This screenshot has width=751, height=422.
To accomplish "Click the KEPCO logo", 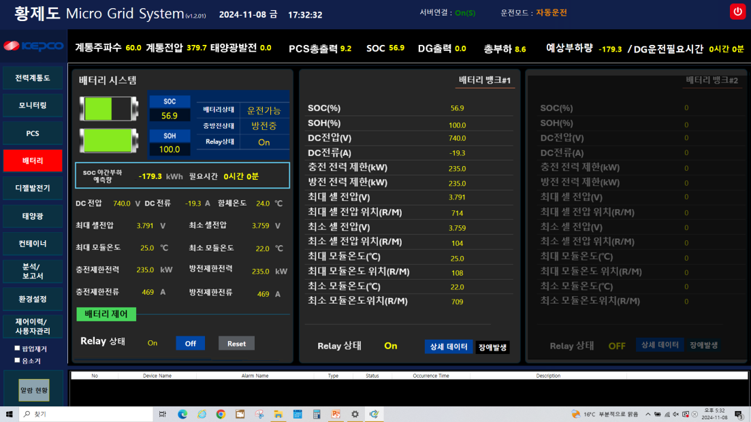I will 33,47.
